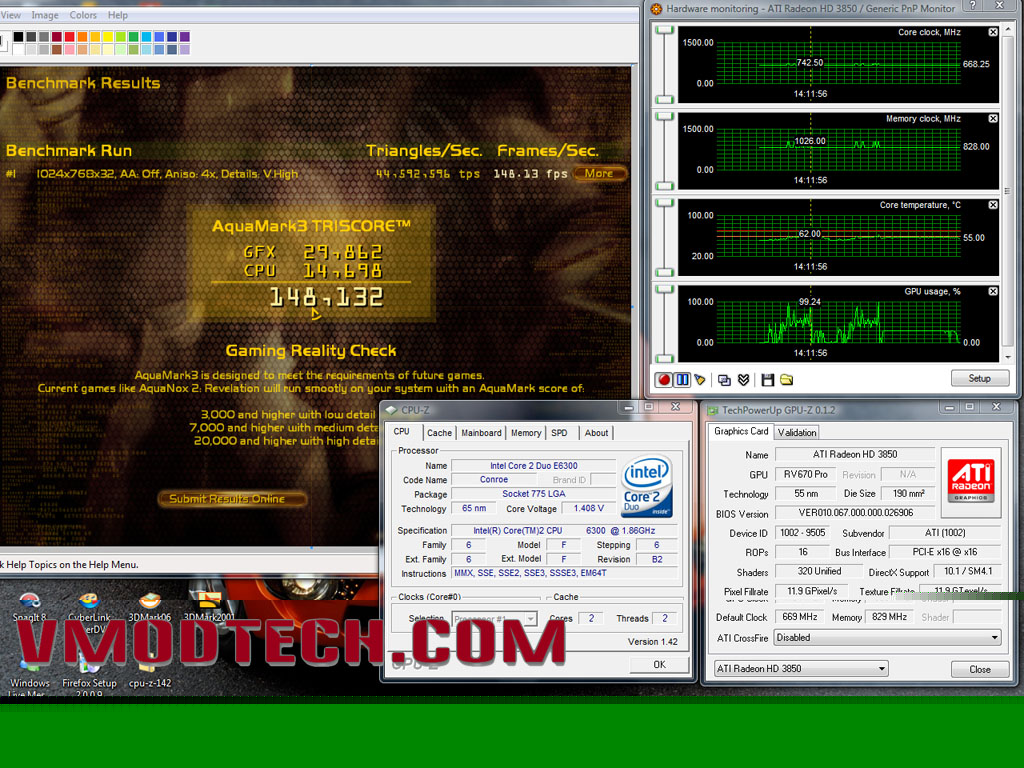
Task: Click the yellow folder open icon in monitoring toolbar
Action: [786, 380]
